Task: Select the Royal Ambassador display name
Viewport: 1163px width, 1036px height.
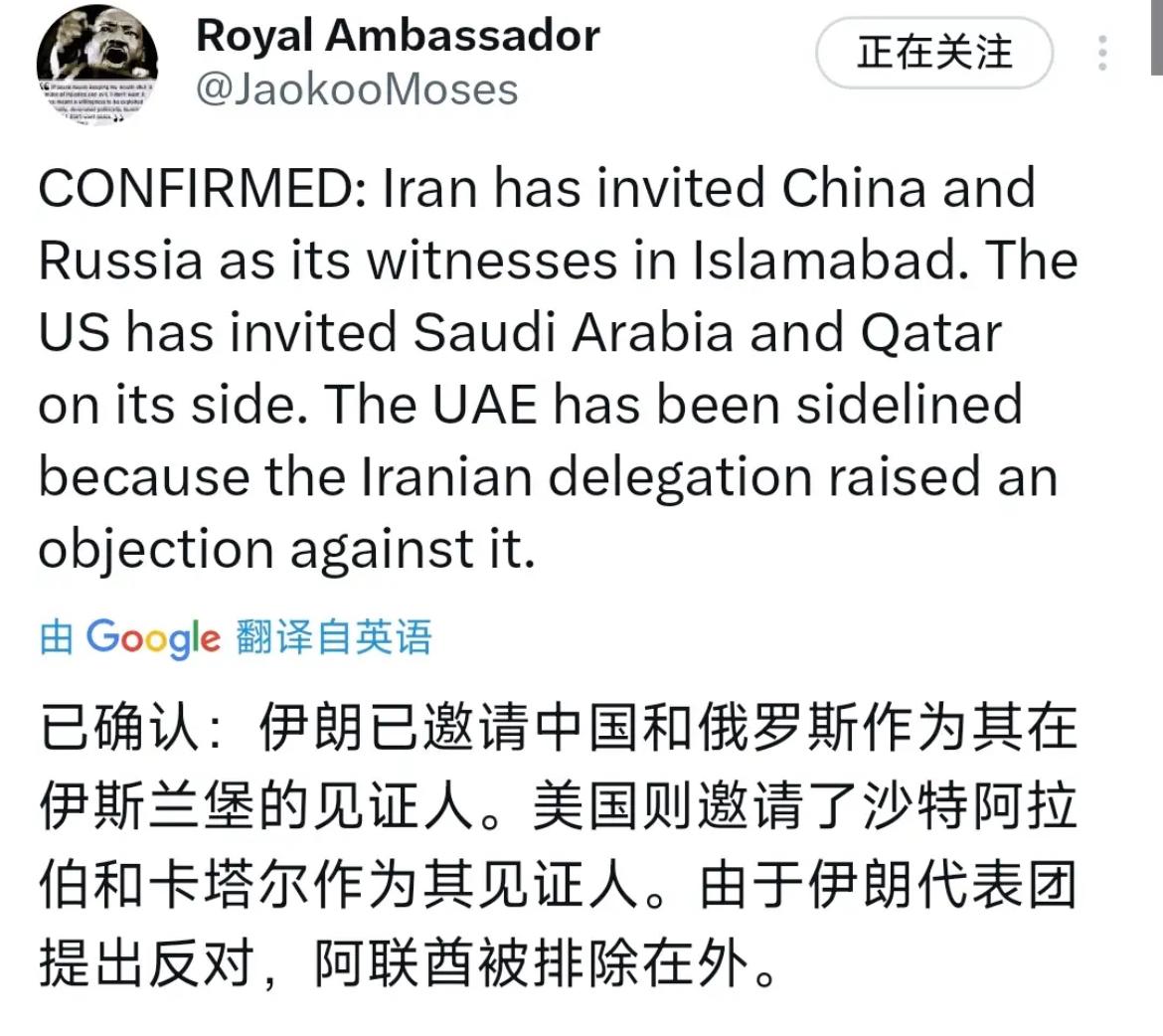Action: [398, 35]
